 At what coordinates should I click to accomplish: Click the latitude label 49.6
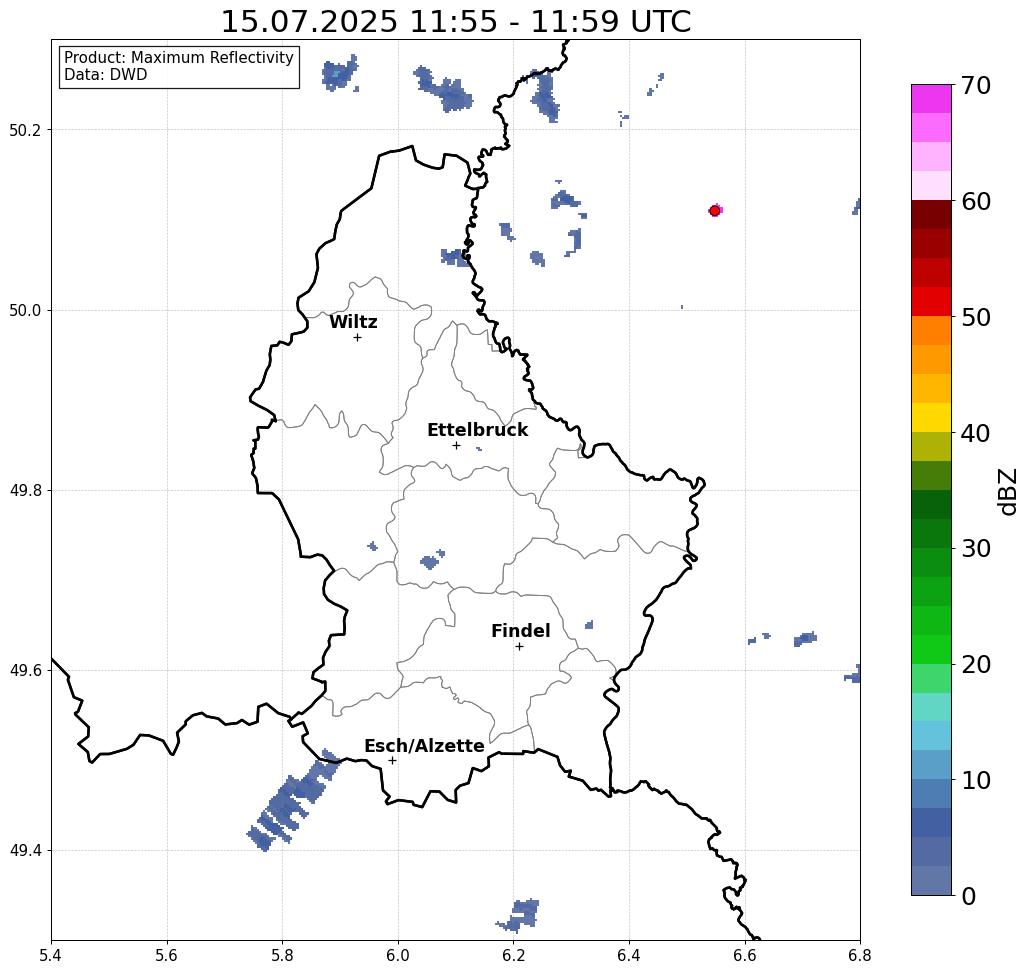click(25, 671)
